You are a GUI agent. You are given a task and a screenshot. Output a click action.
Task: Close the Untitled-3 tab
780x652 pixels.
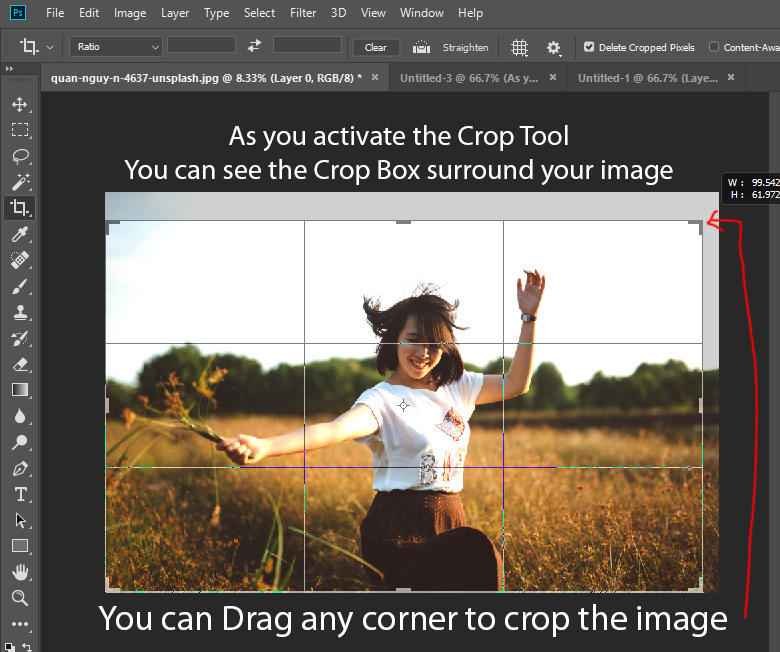[x=553, y=77]
